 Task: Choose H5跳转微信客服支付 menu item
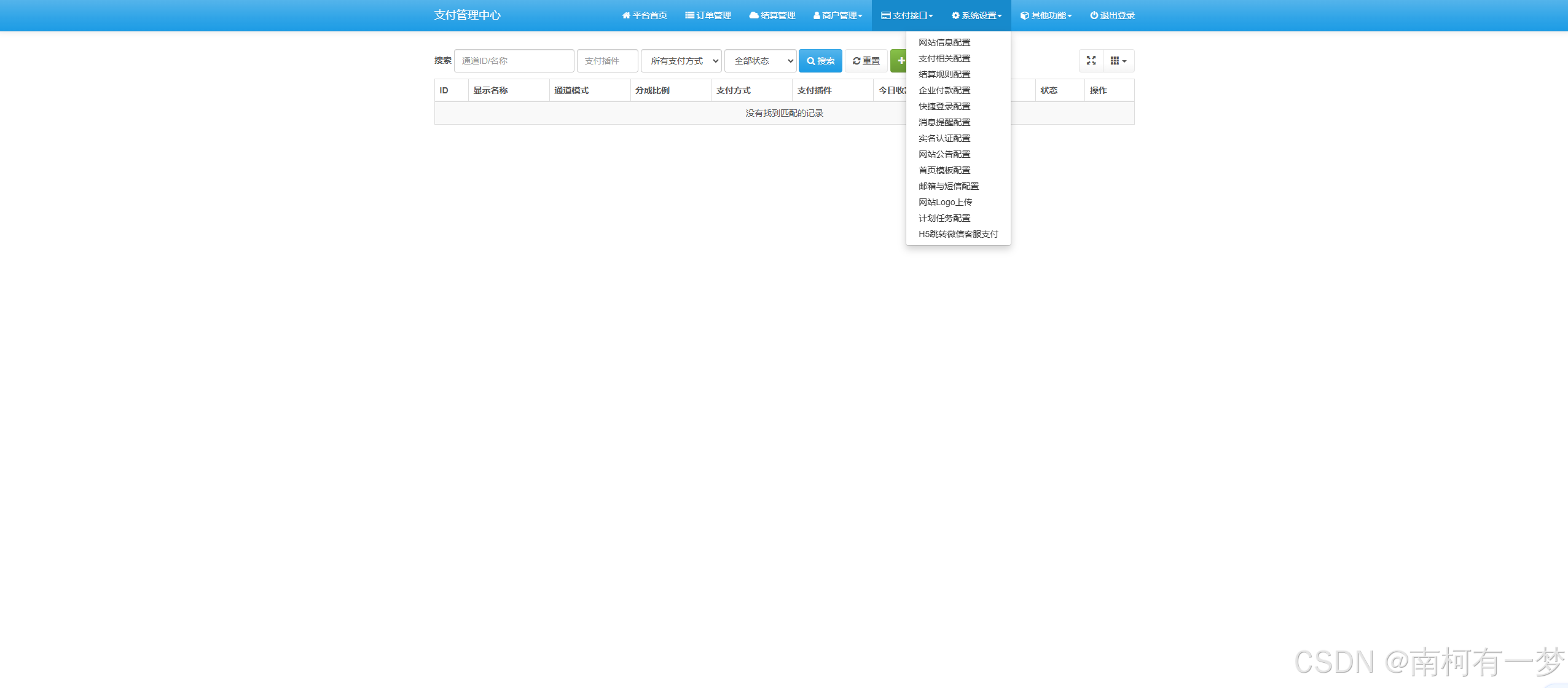(x=958, y=234)
